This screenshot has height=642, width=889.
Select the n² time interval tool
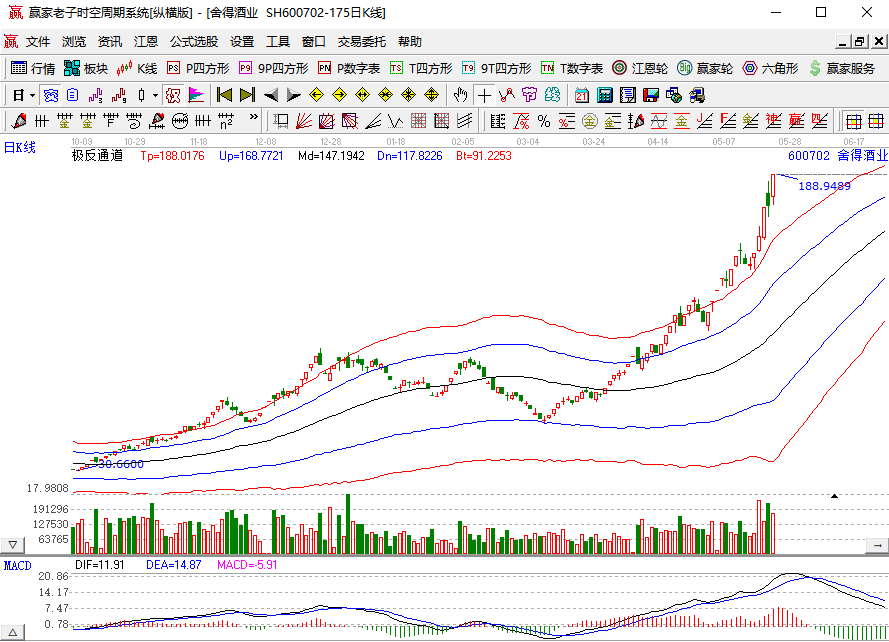[x=226, y=121]
